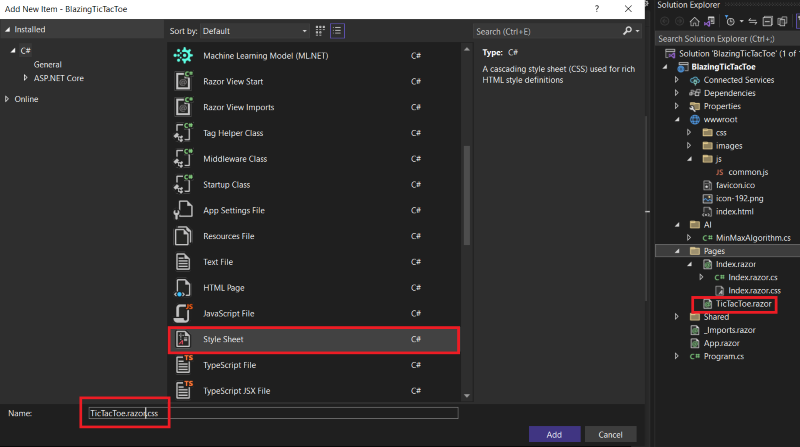
Task: Click Home icon in Solution Explorer toolbar
Action: [x=694, y=21]
